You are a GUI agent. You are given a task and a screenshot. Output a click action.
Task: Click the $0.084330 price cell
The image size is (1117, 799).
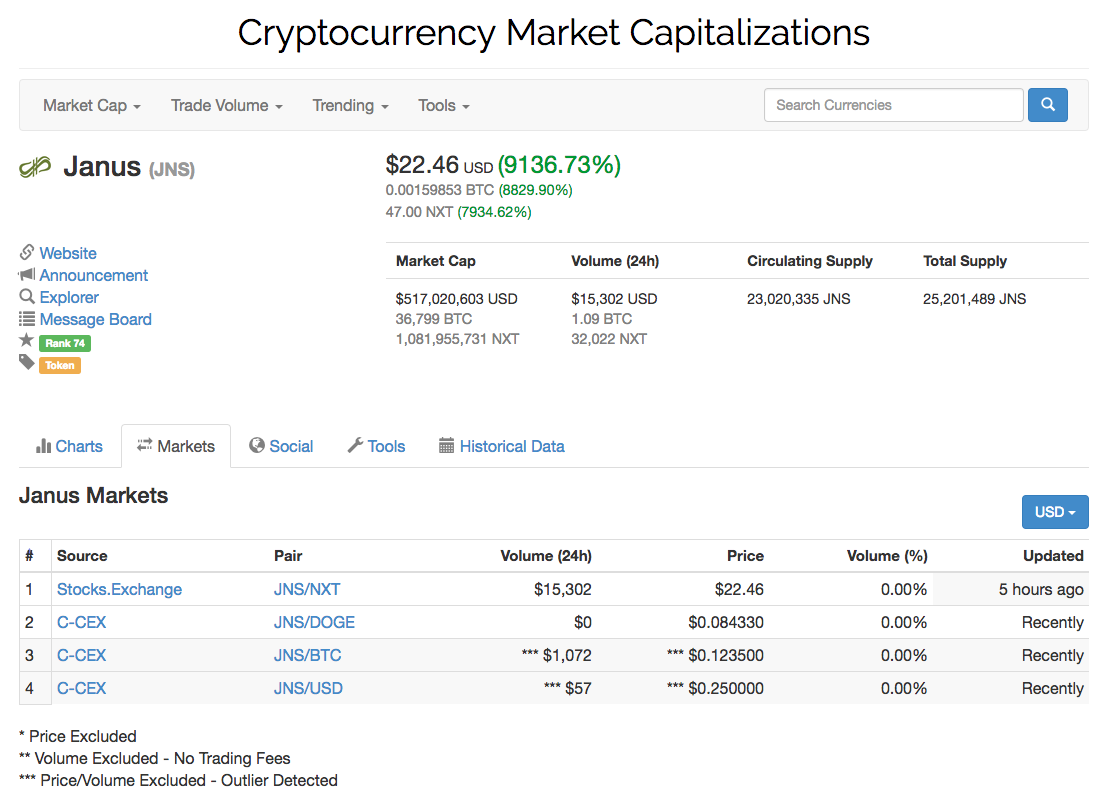pyautogui.click(x=726, y=622)
